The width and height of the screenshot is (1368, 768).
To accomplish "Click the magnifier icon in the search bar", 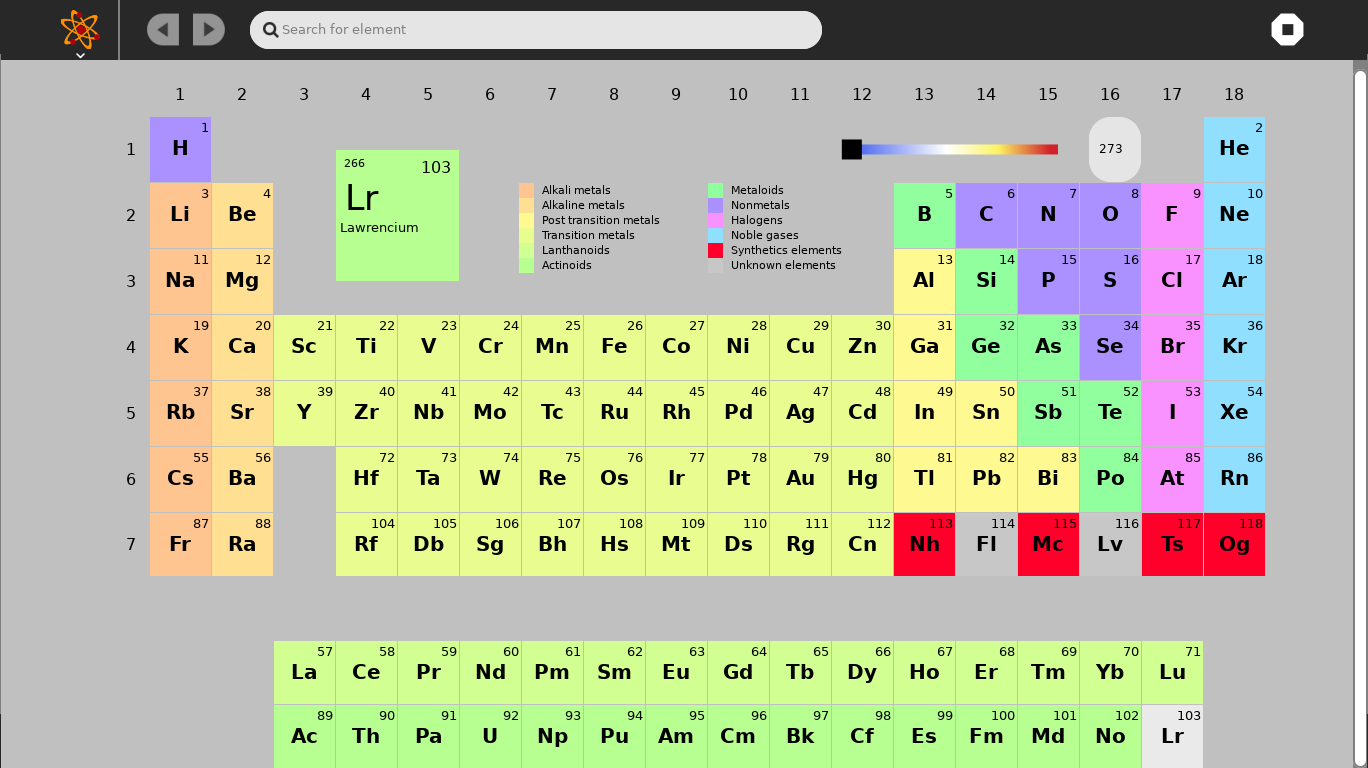I will click(x=270, y=30).
